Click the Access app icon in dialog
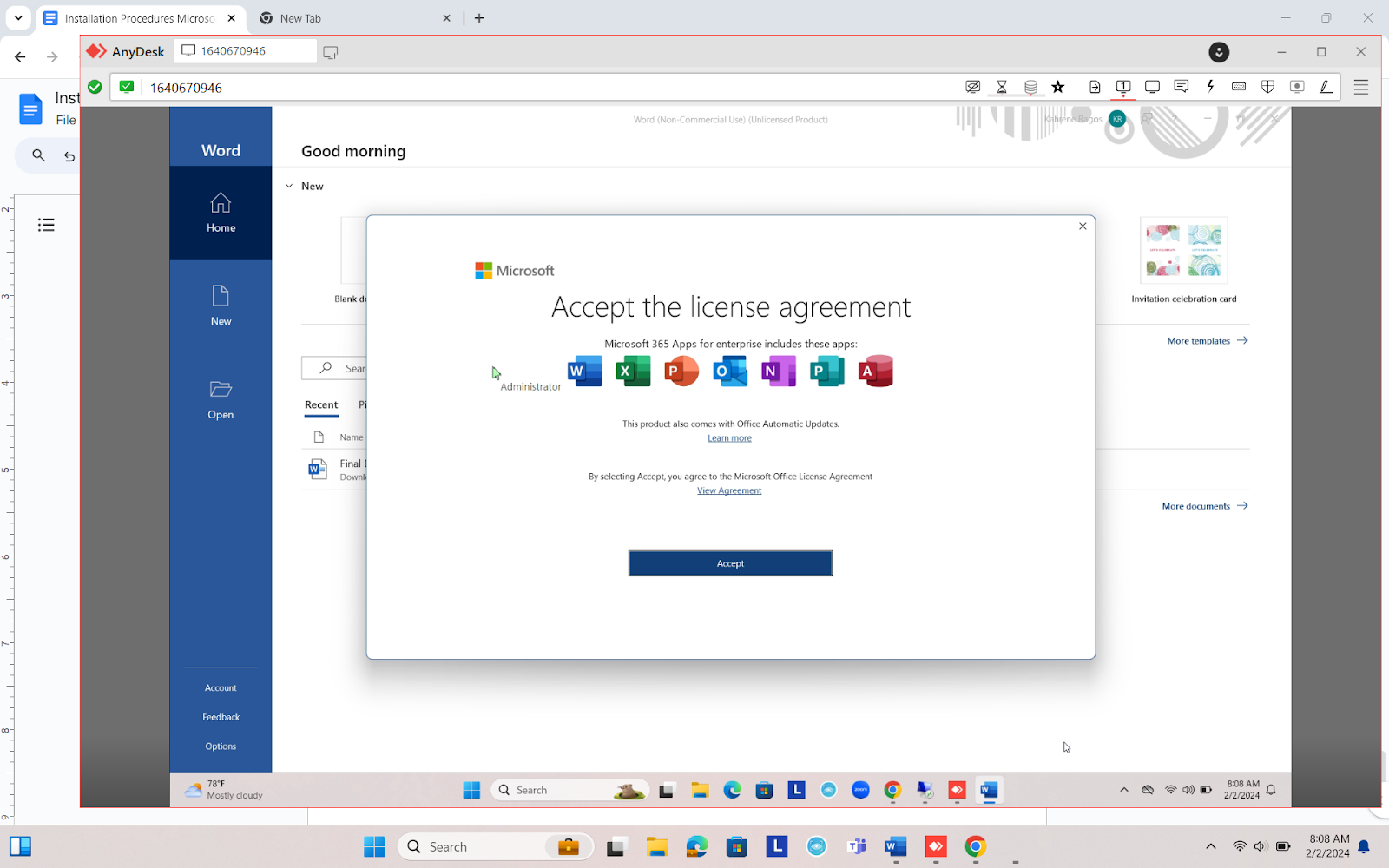 876,372
